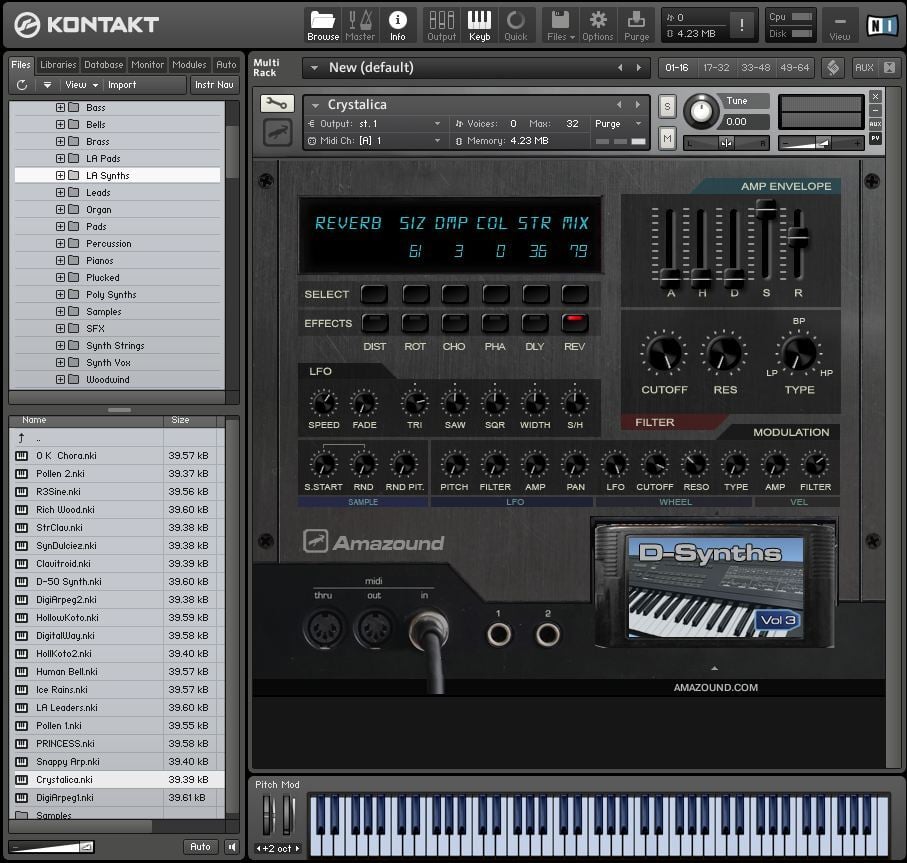Adjust the amp envelope Release slider
Viewport: 907px width, 863px height.
798,237
